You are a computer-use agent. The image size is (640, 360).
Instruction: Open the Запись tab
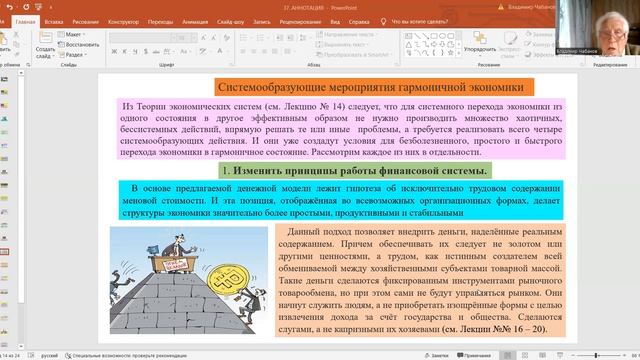point(262,22)
